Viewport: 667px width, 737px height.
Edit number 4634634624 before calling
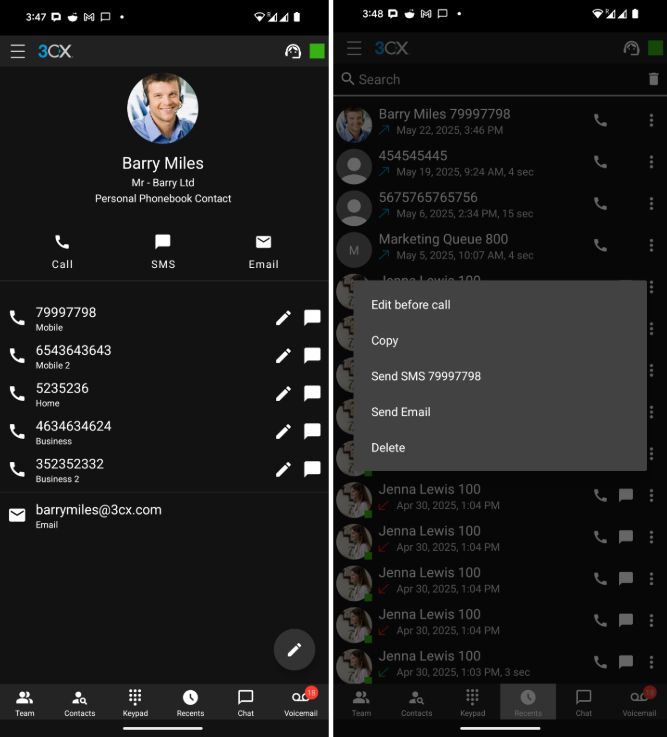(x=283, y=432)
